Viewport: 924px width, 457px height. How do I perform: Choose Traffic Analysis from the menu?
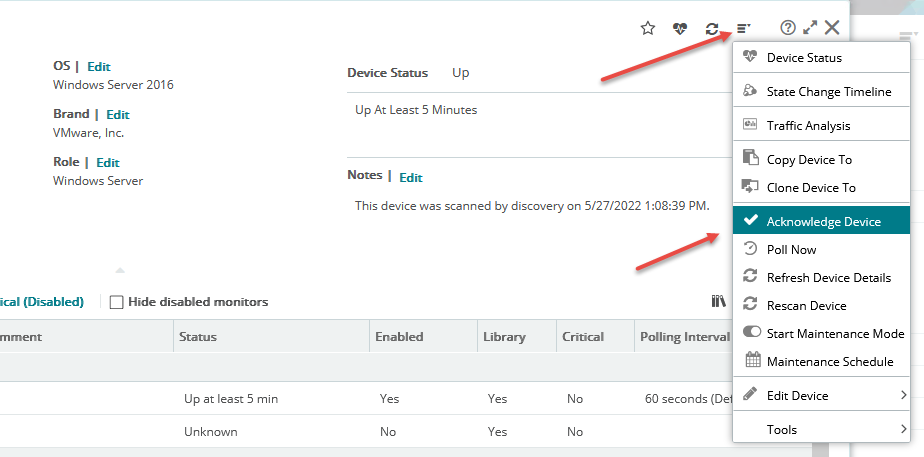tap(821, 125)
